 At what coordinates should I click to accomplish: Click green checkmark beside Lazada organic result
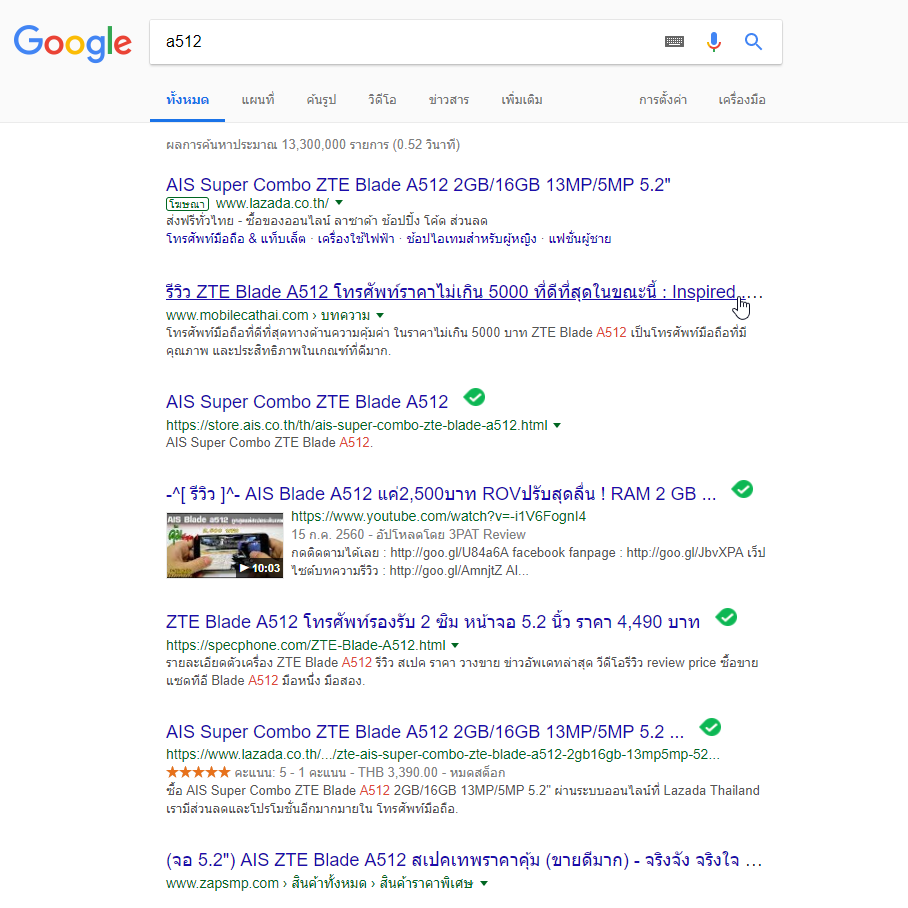710,727
